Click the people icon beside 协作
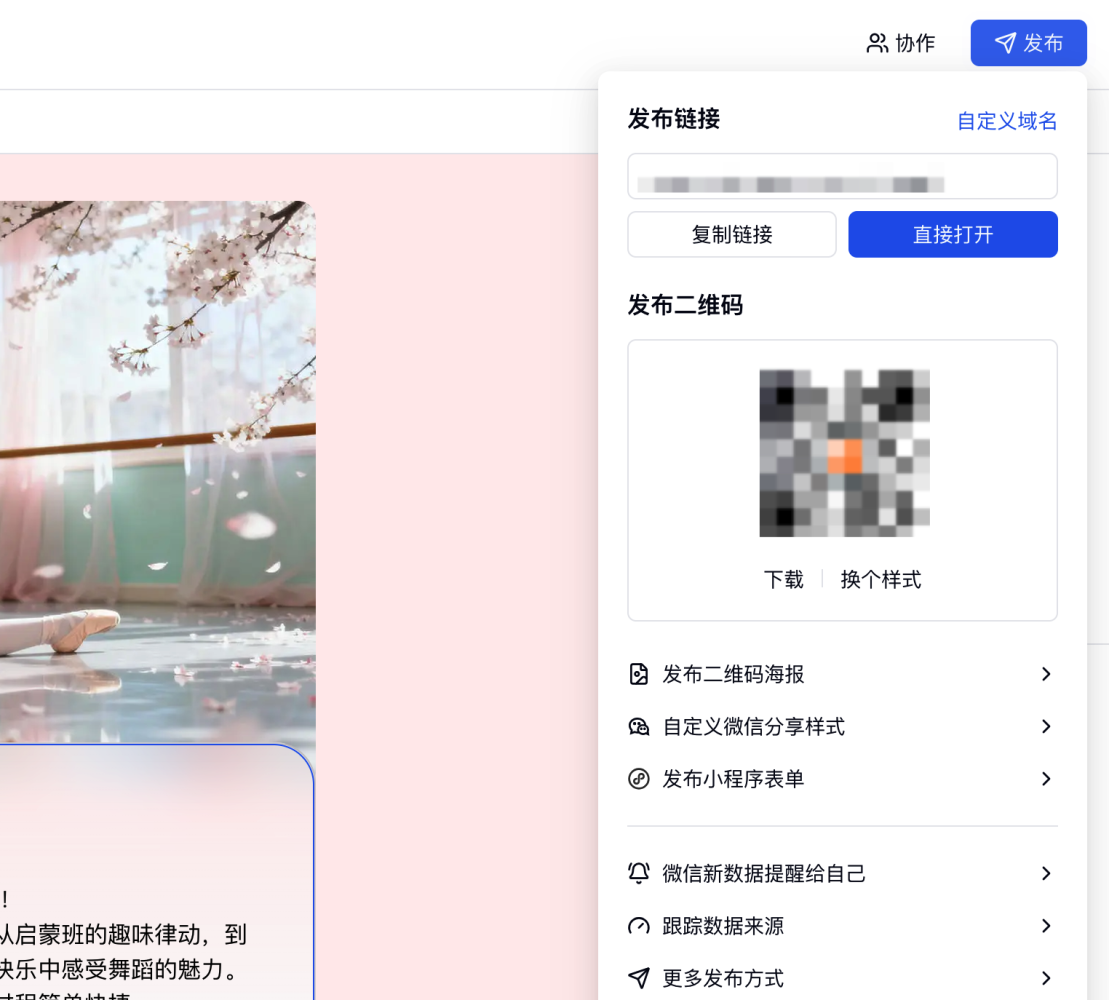 877,43
